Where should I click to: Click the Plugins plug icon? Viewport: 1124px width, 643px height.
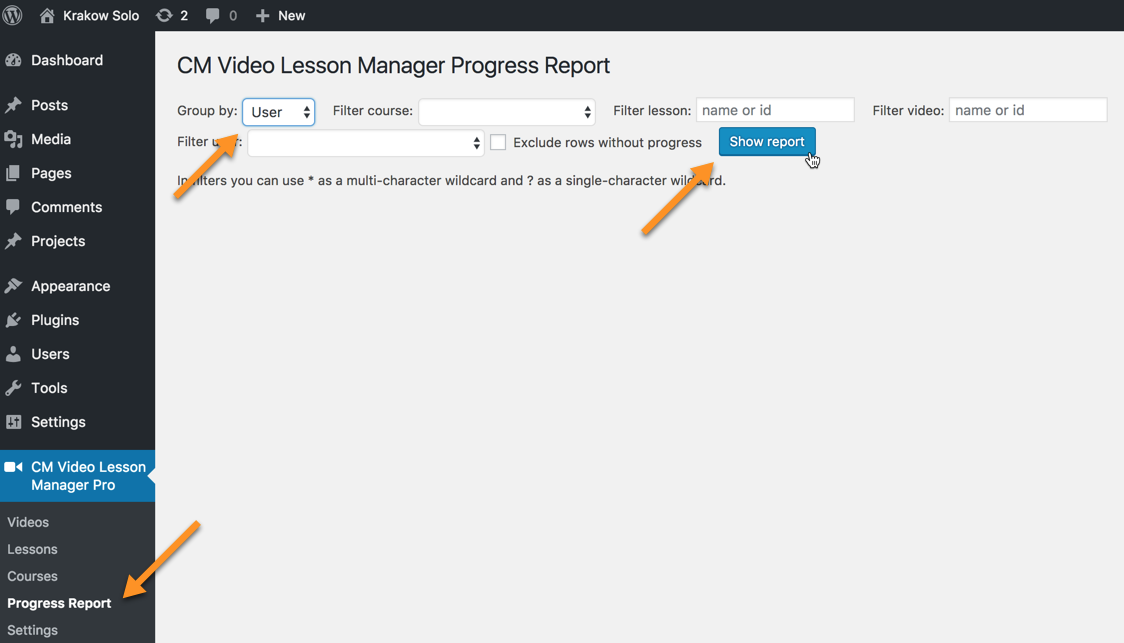tap(13, 320)
